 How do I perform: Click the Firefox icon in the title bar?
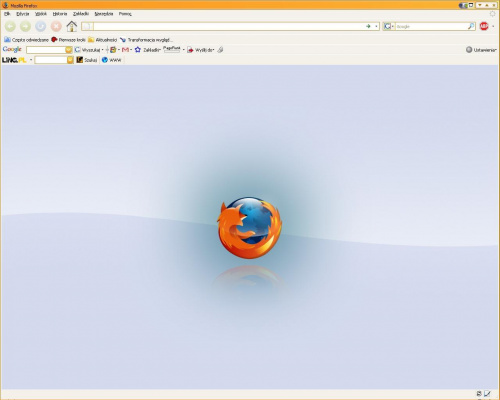[x=5, y=5]
